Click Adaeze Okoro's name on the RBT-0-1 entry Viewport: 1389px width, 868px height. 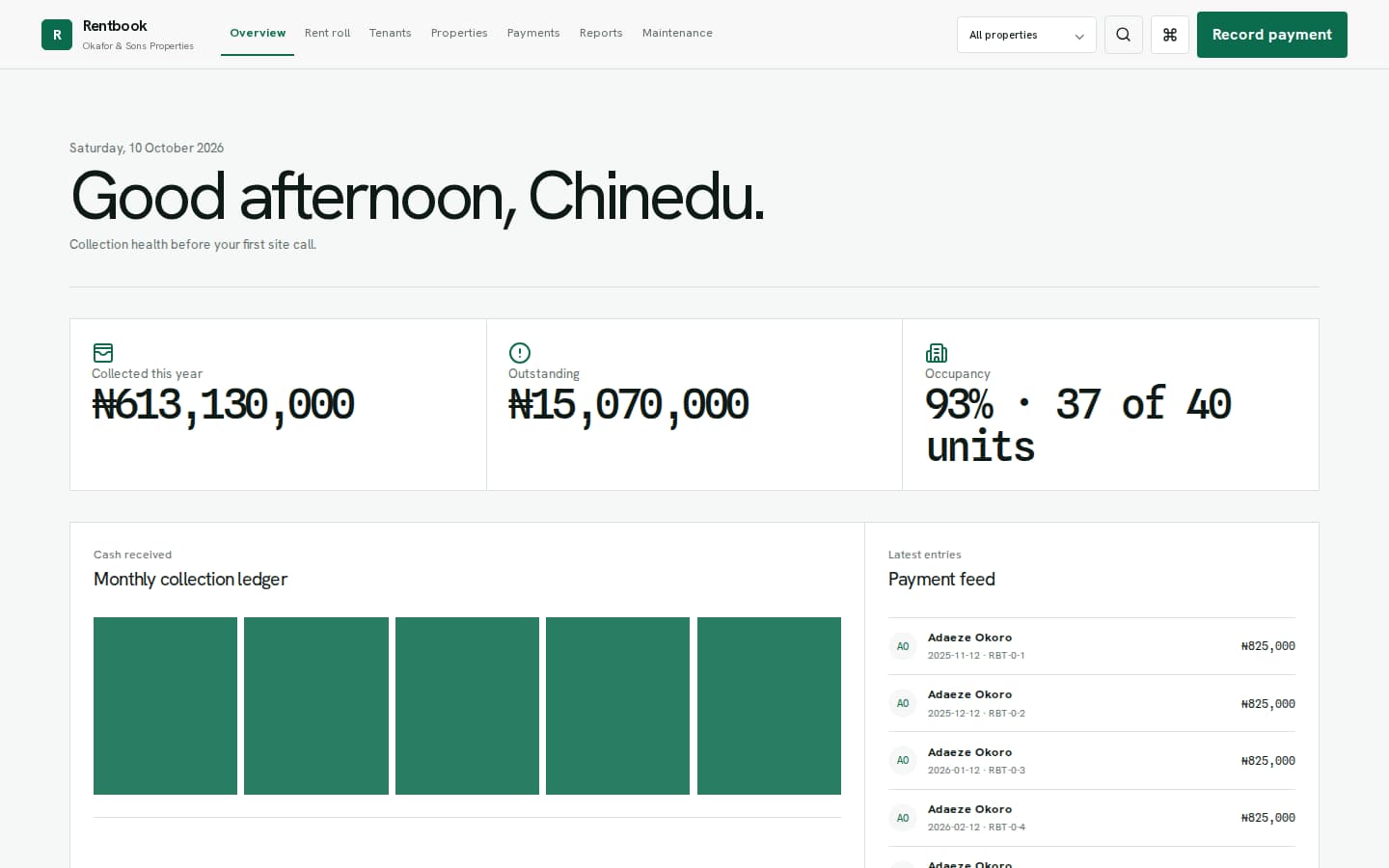[970, 637]
